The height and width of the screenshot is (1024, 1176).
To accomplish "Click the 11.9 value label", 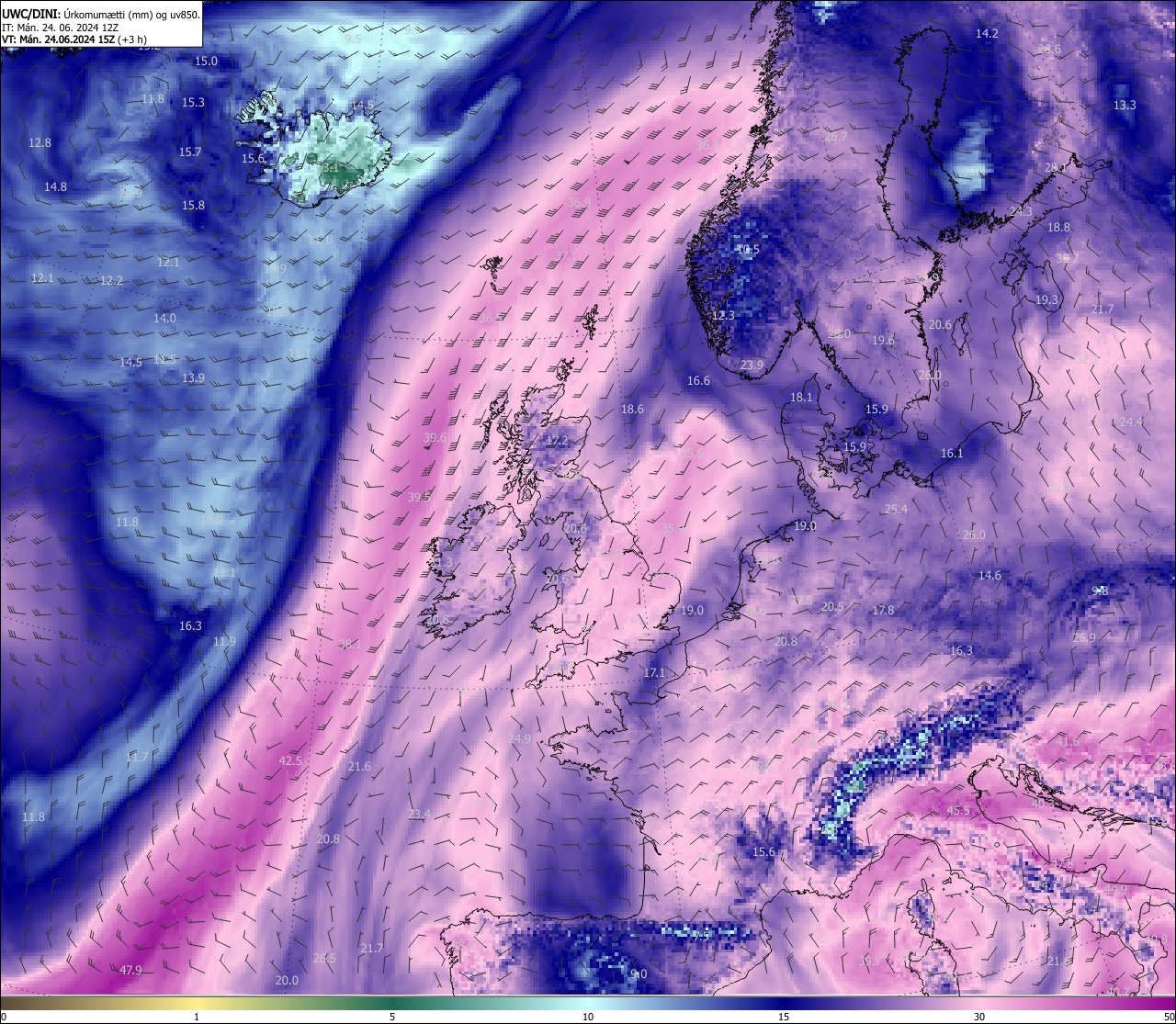I will [224, 642].
